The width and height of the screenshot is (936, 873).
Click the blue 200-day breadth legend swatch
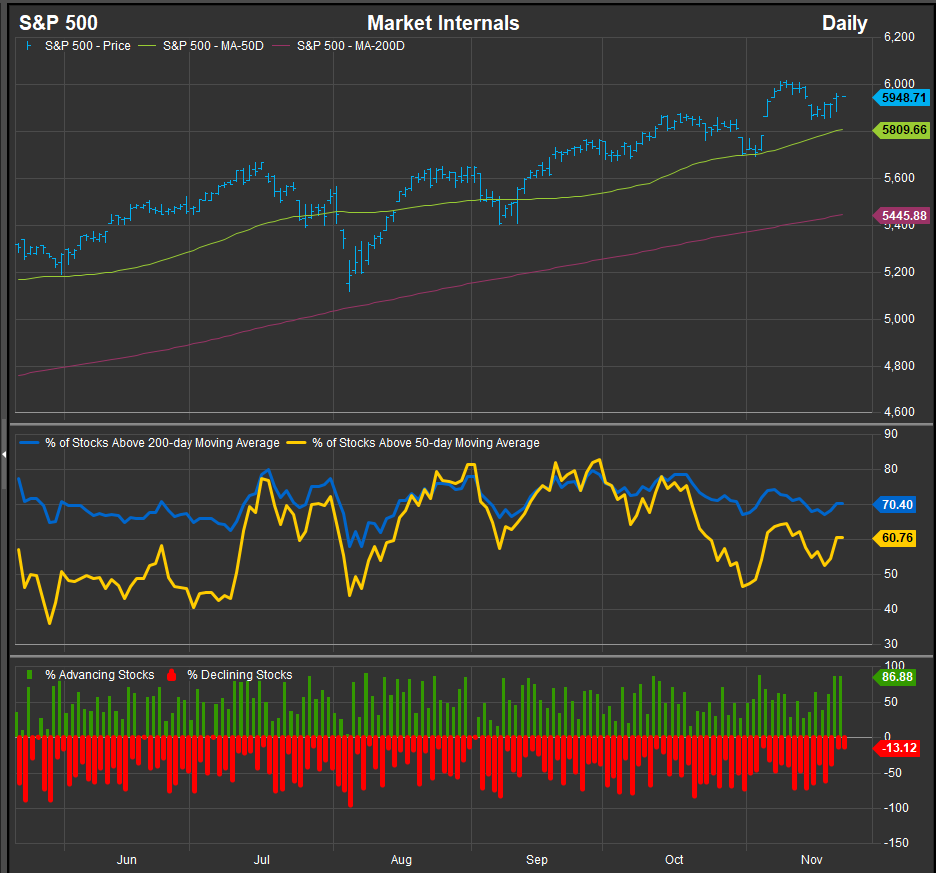29,443
